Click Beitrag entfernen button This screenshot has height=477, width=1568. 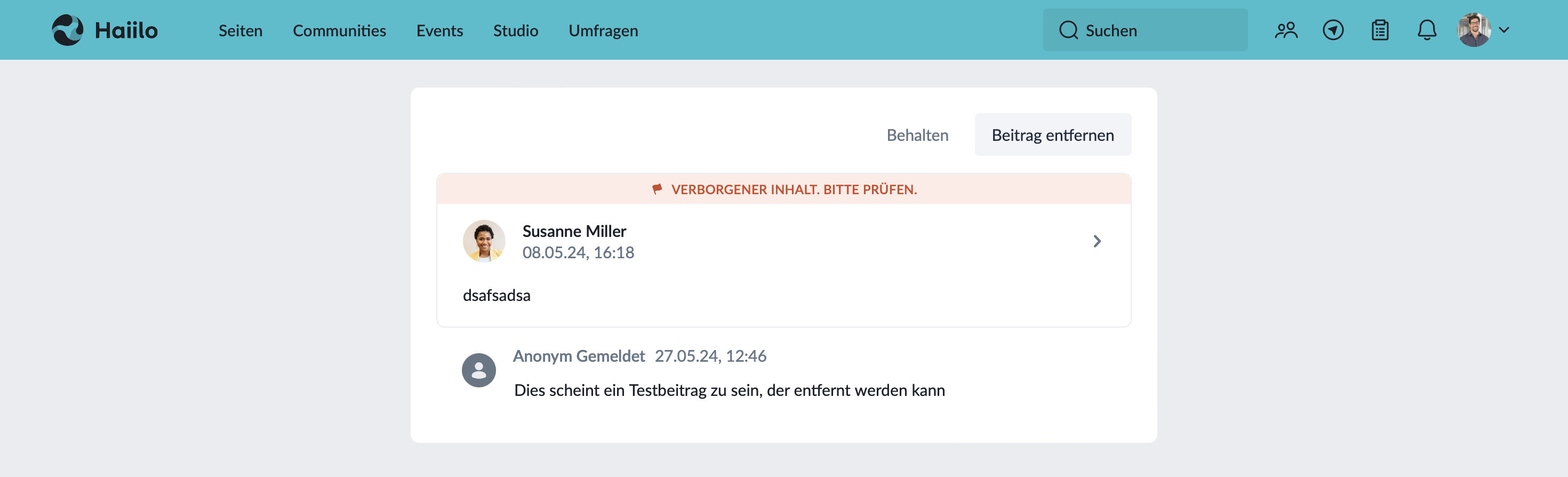point(1053,134)
